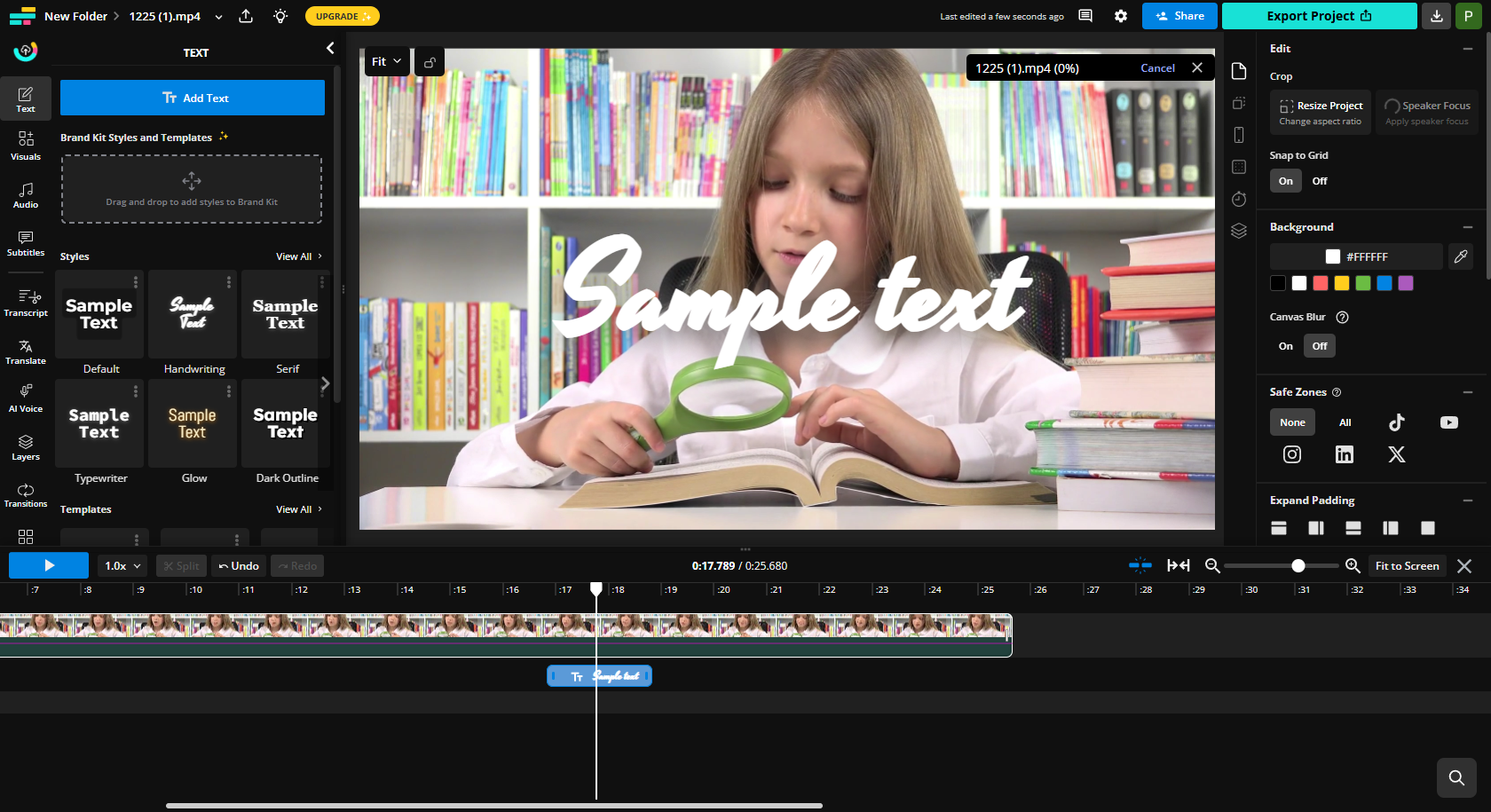Select the background color eyedropper tool
Screen dimensions: 1491x812
coord(1461,256)
